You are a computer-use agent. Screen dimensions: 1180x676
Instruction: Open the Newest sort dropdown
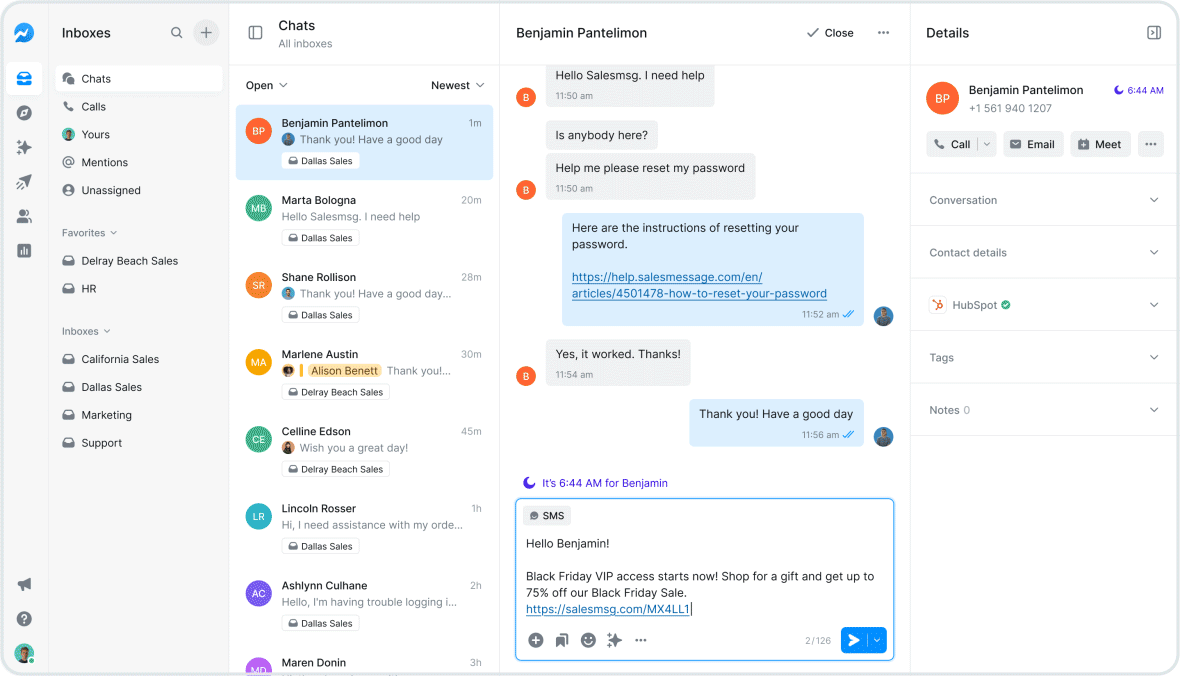pyautogui.click(x=456, y=85)
